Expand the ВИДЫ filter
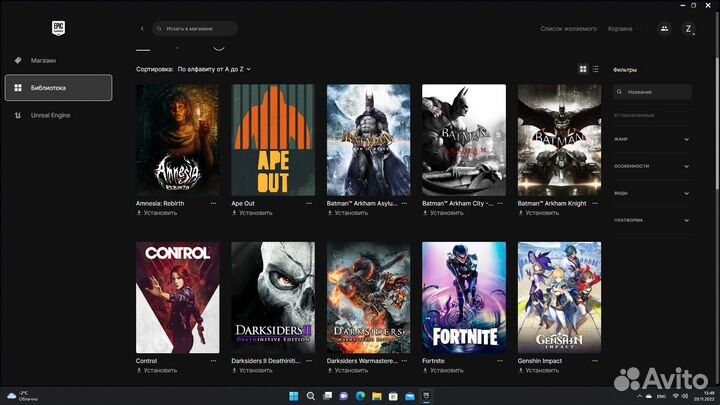The width and height of the screenshot is (720, 405). point(652,193)
